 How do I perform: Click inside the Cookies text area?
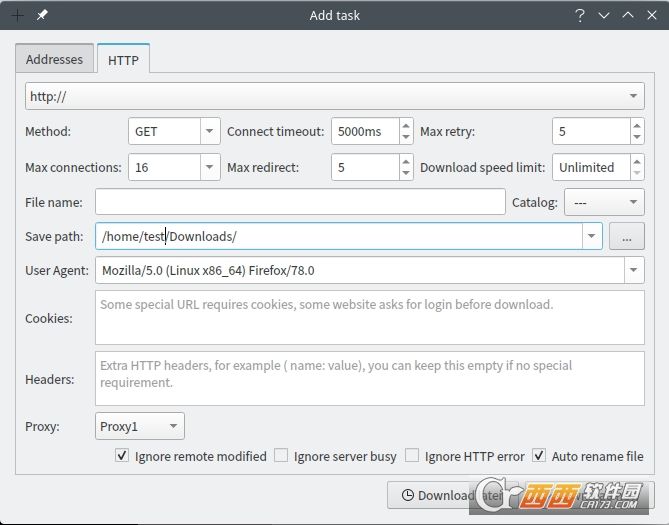pos(370,318)
